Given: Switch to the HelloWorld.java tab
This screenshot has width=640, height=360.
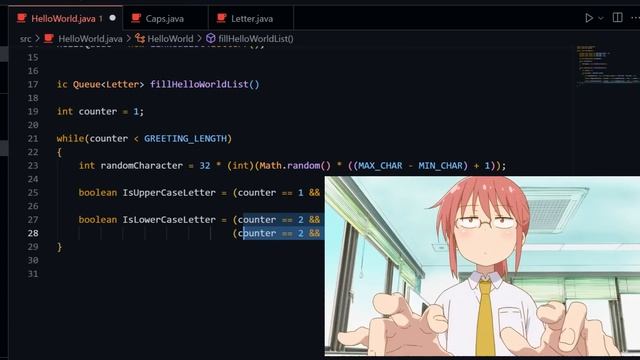Looking at the screenshot, I should pyautogui.click(x=66, y=18).
